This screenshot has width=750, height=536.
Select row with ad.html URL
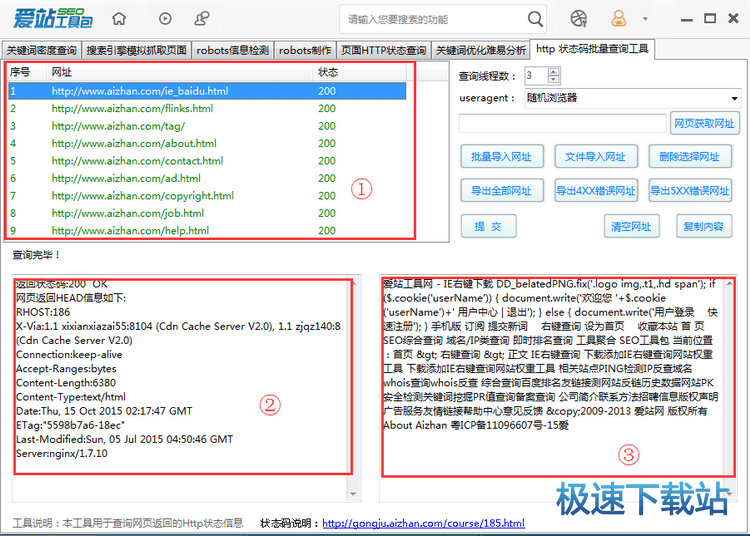click(207, 178)
